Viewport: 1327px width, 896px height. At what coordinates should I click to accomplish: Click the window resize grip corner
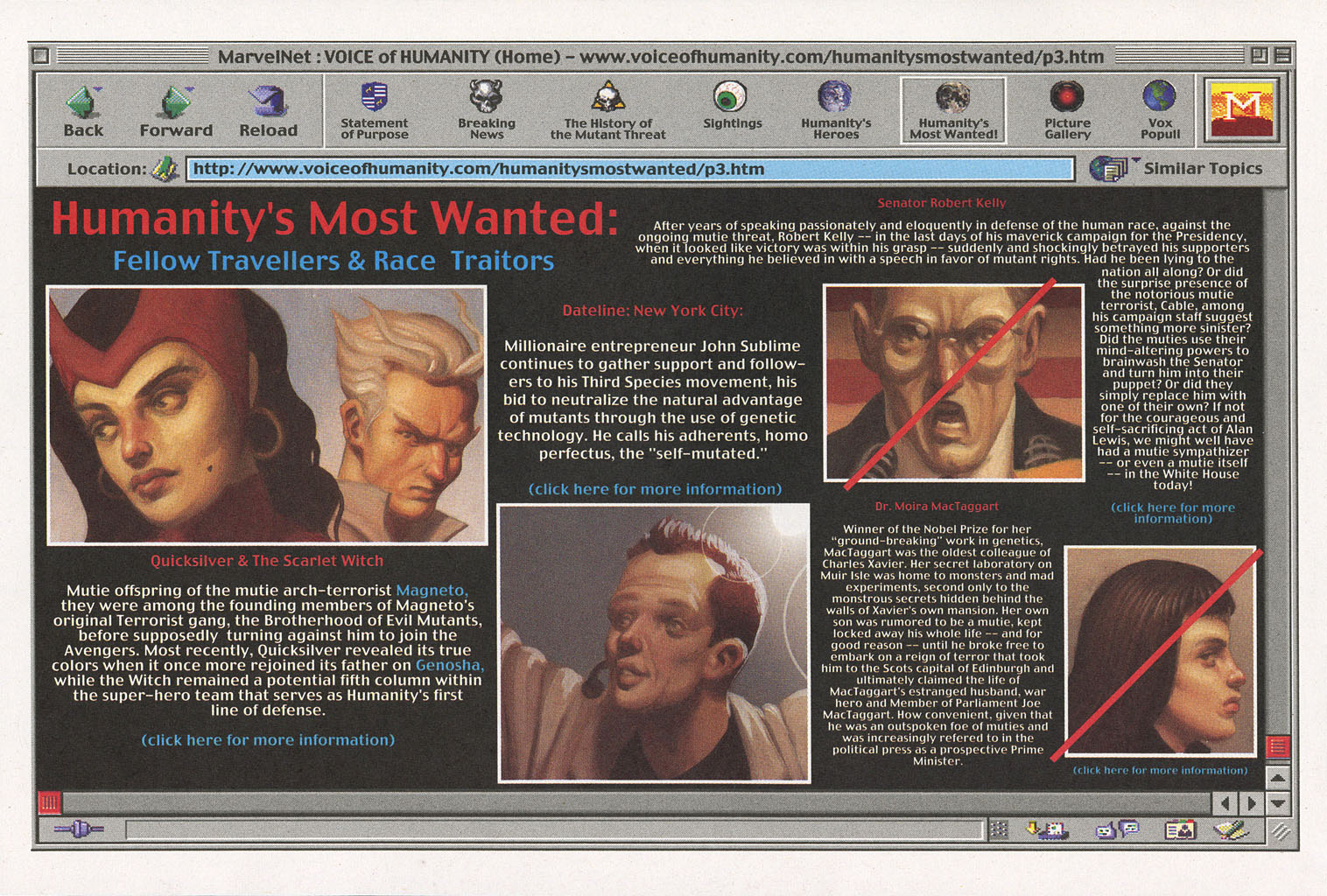click(1281, 831)
